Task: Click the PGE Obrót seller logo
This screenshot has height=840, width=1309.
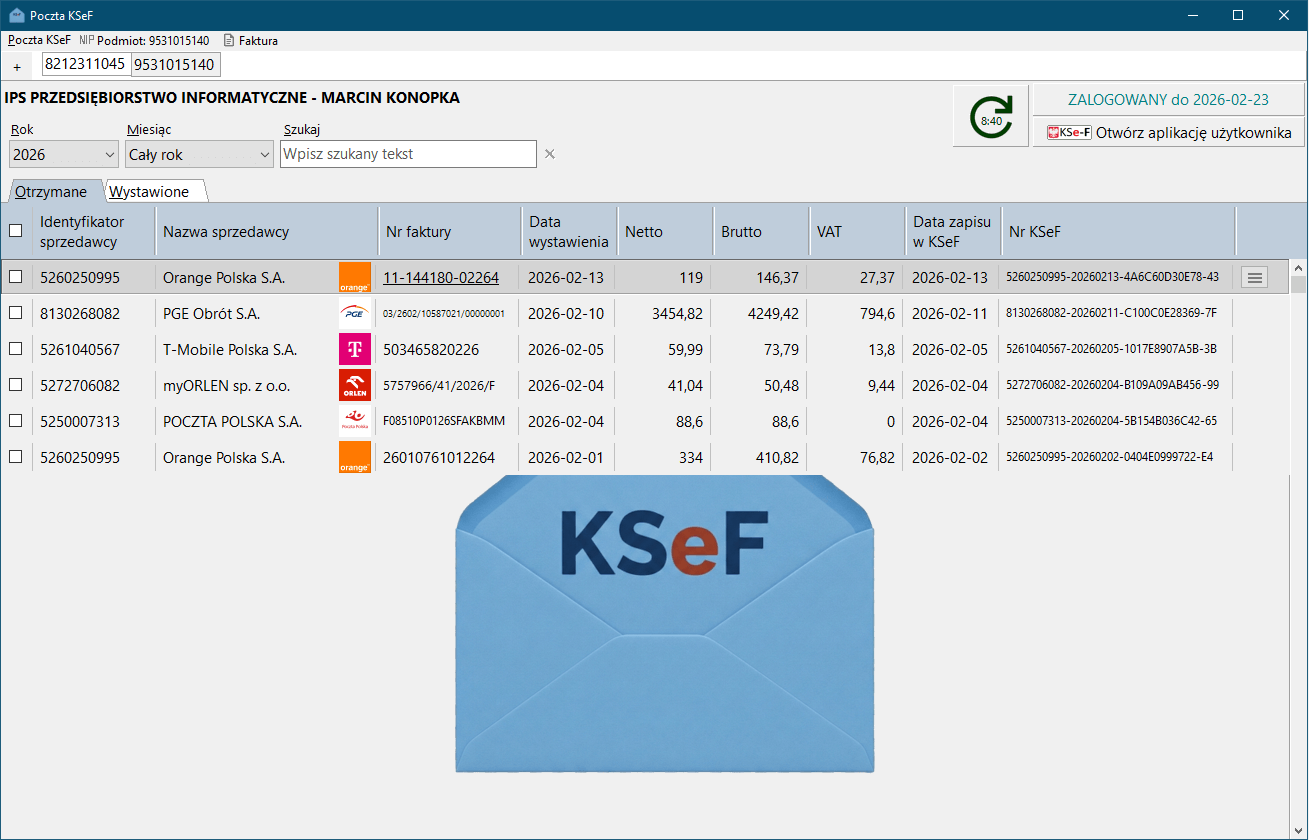Action: tap(355, 314)
